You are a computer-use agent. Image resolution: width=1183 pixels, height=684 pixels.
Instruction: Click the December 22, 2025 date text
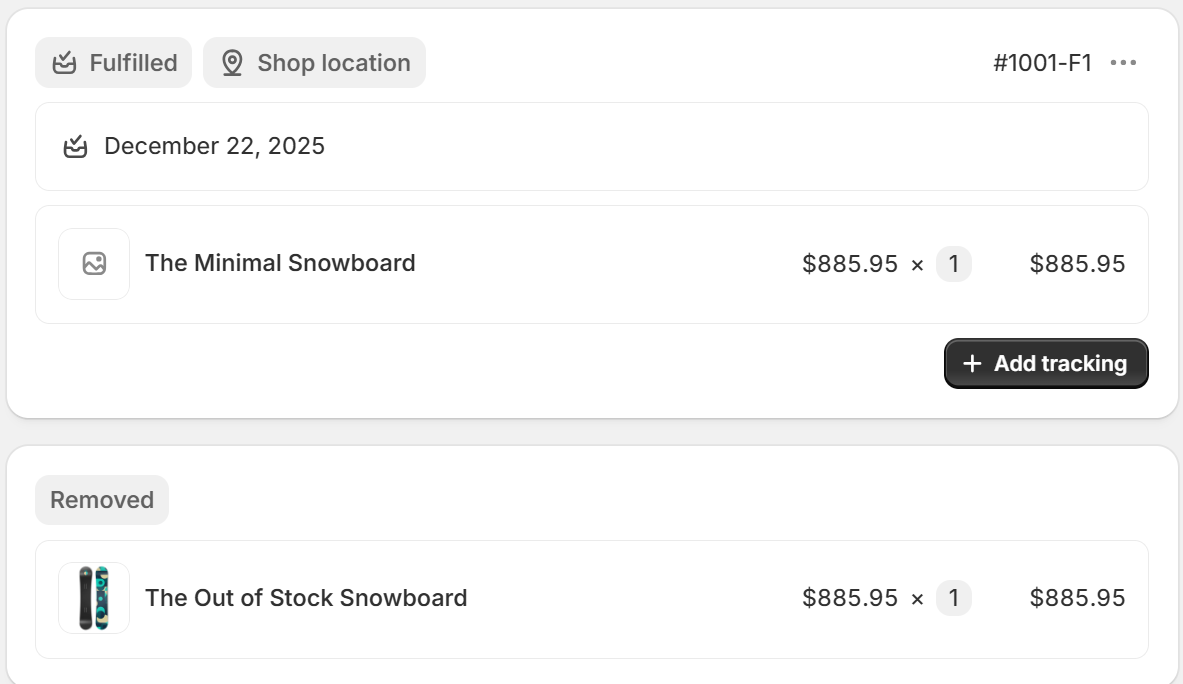[214, 146]
